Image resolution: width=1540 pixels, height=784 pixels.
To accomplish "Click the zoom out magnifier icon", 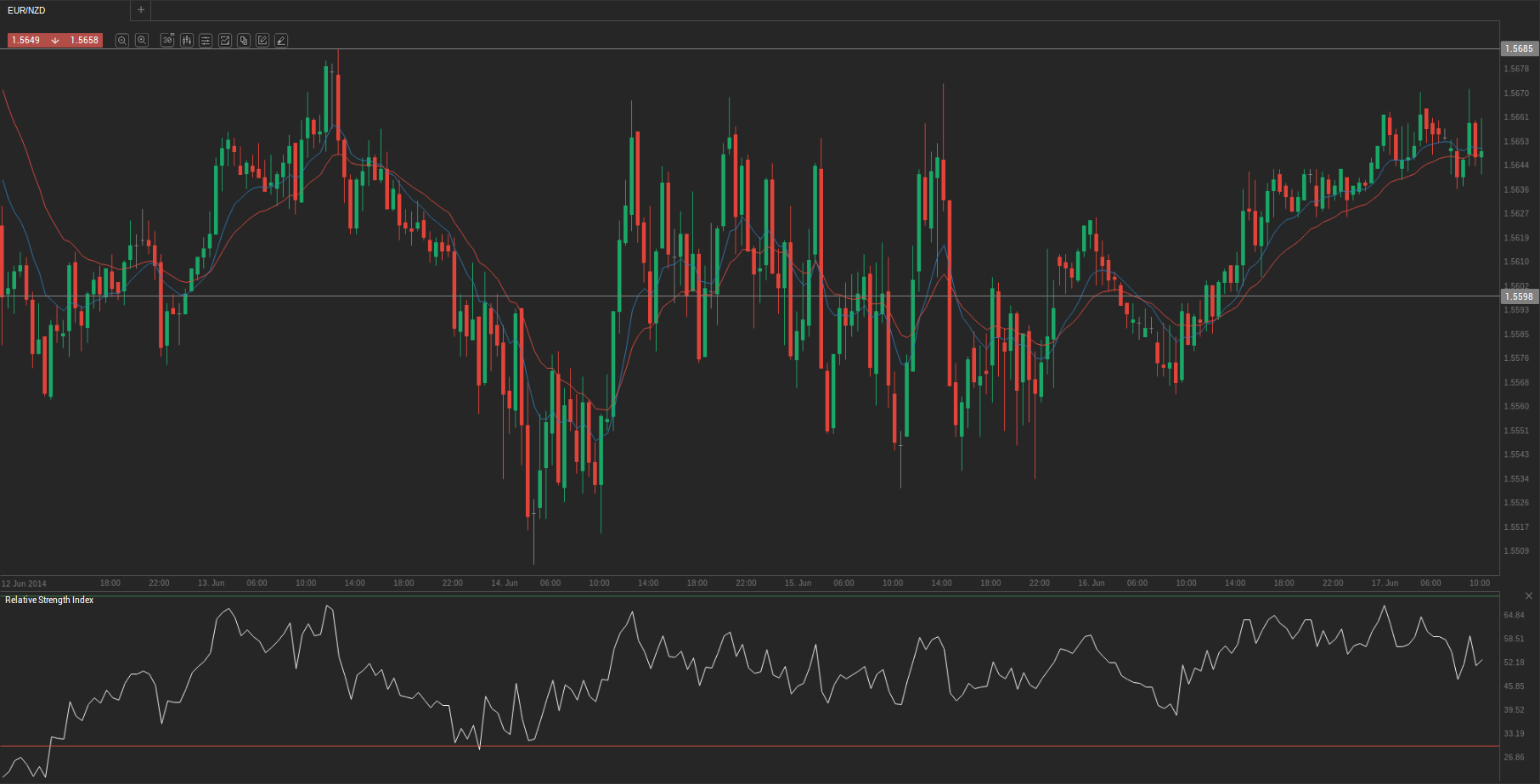I will click(x=122, y=40).
